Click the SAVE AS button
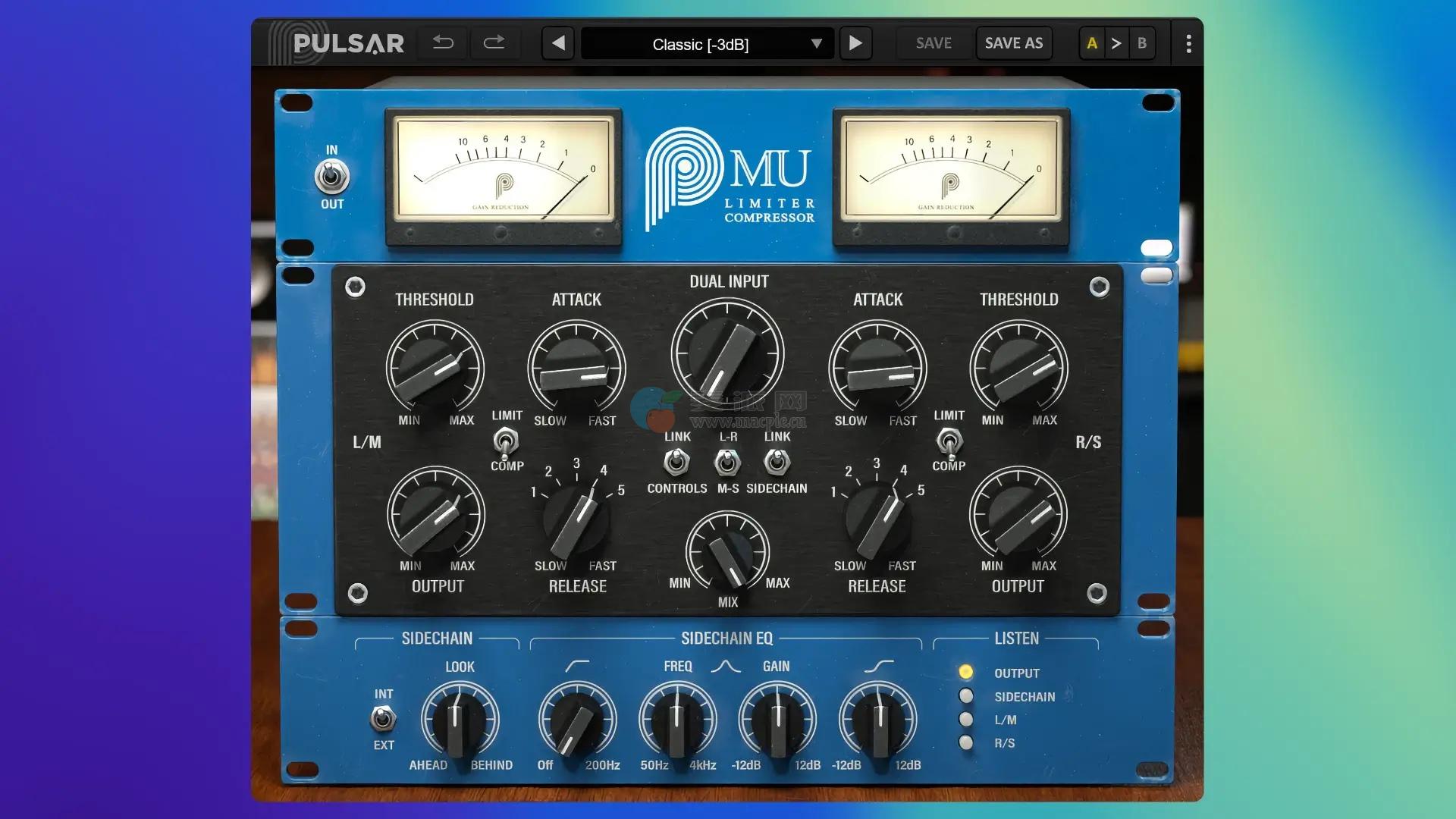1456x819 pixels. (x=1014, y=43)
